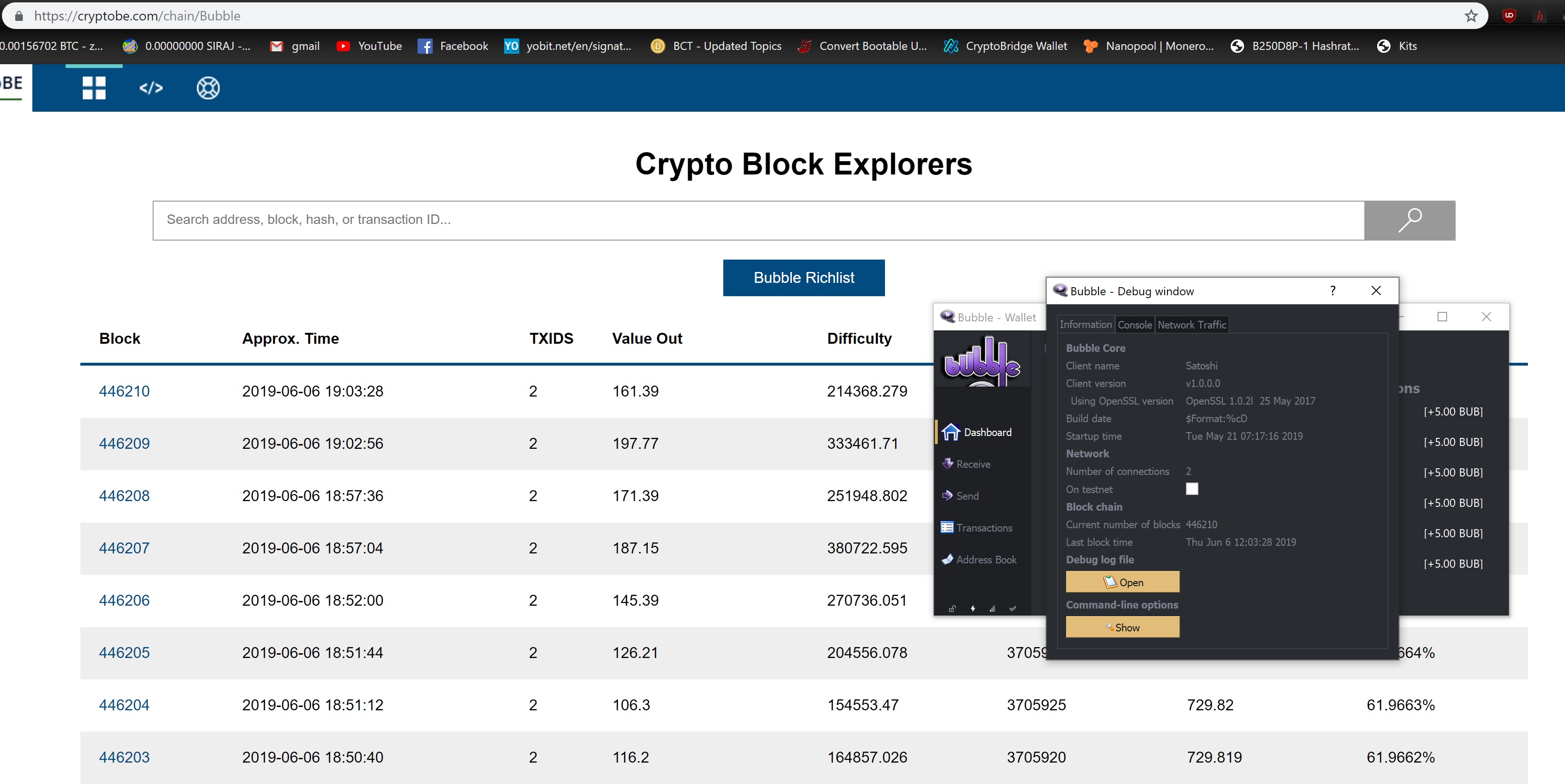Click the signal bars connection status icon
Image resolution: width=1565 pixels, height=784 pixels.
click(992, 609)
